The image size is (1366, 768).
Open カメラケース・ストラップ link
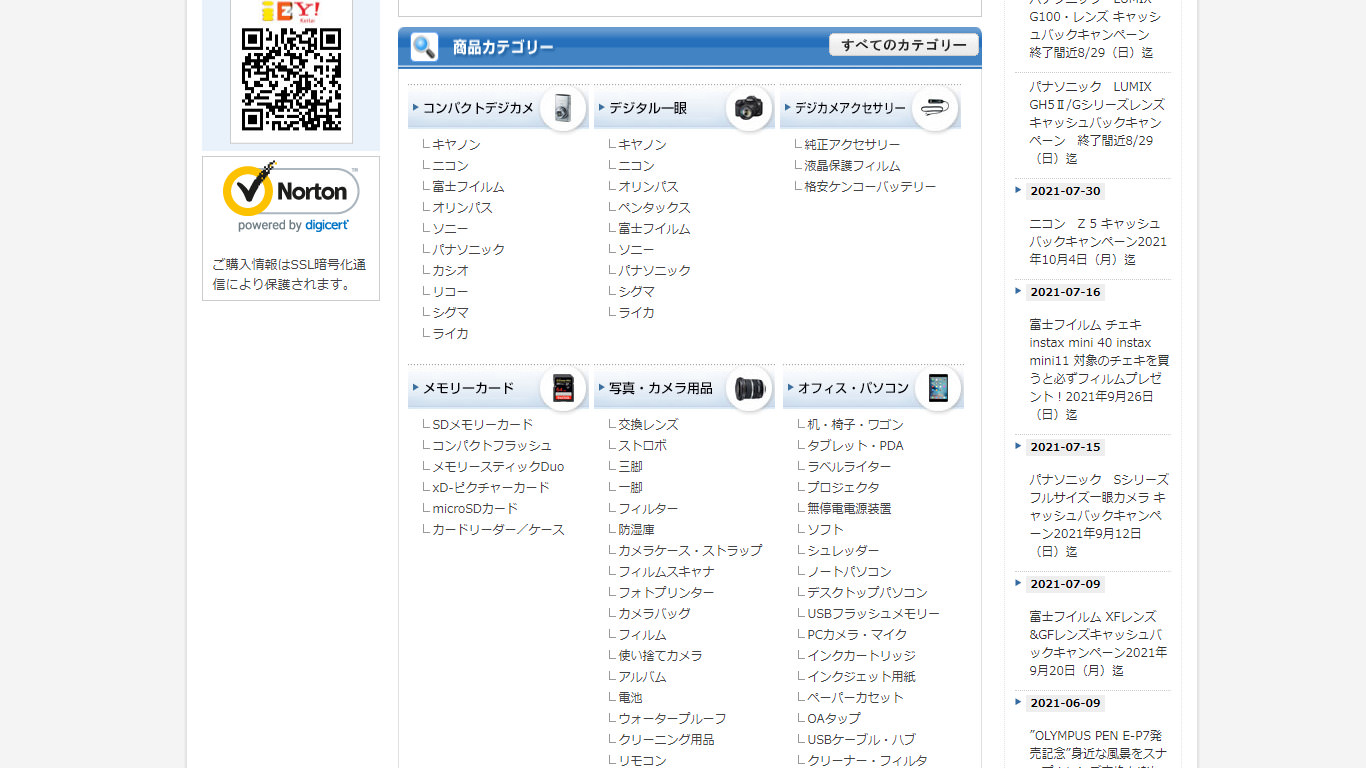click(690, 551)
